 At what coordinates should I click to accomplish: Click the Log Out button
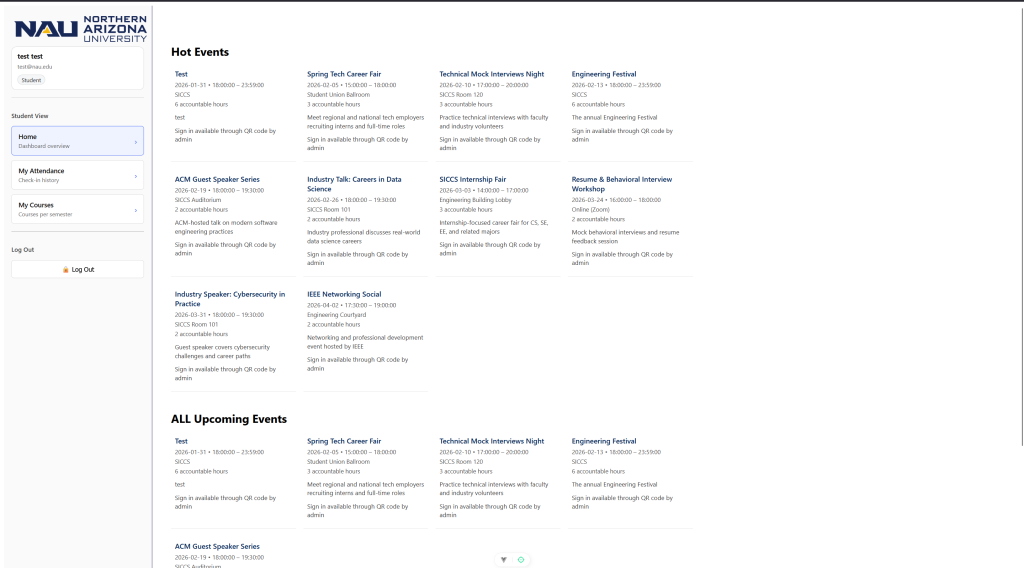[x=77, y=269]
